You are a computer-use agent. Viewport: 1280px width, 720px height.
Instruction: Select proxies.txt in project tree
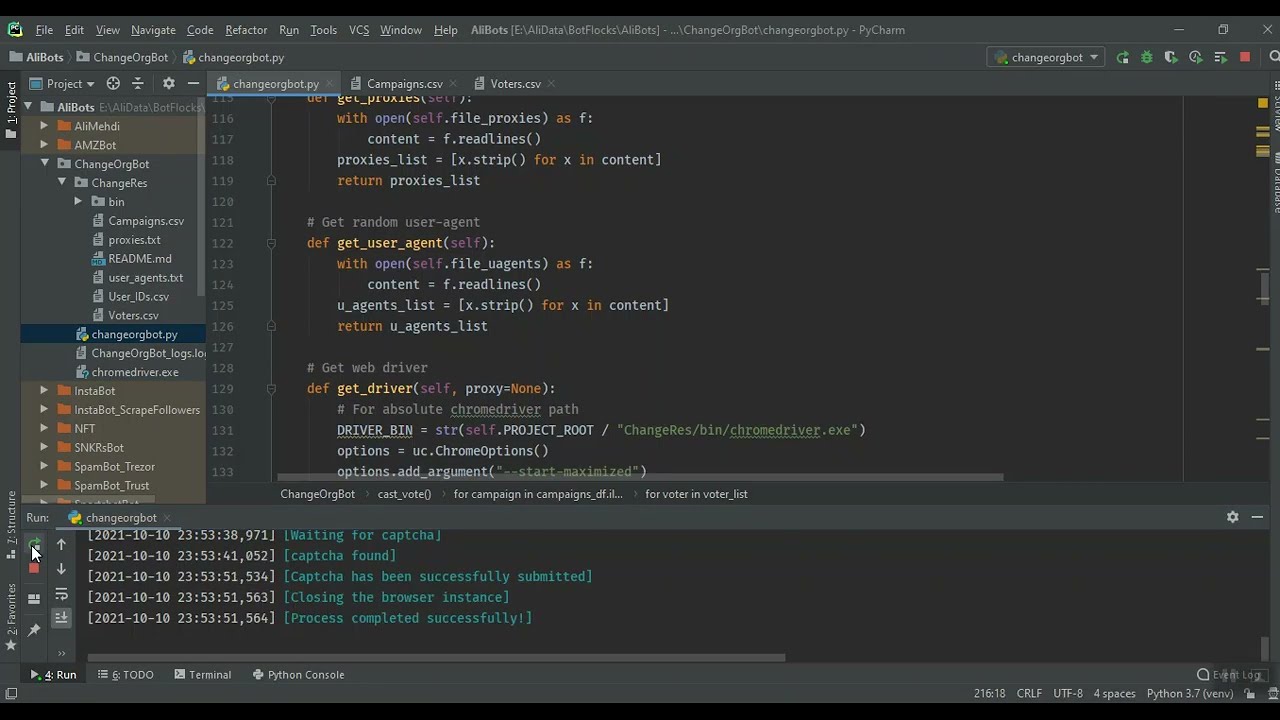point(134,240)
